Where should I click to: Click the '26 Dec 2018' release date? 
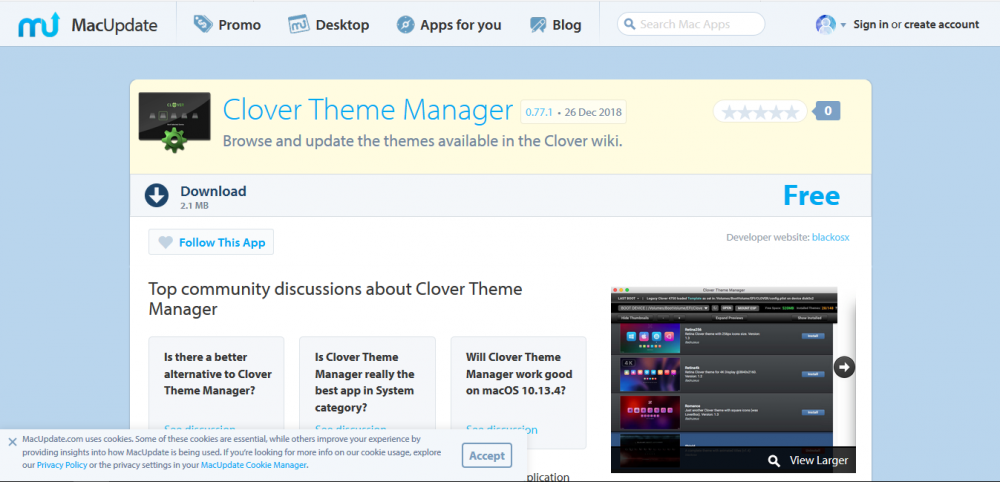593,112
